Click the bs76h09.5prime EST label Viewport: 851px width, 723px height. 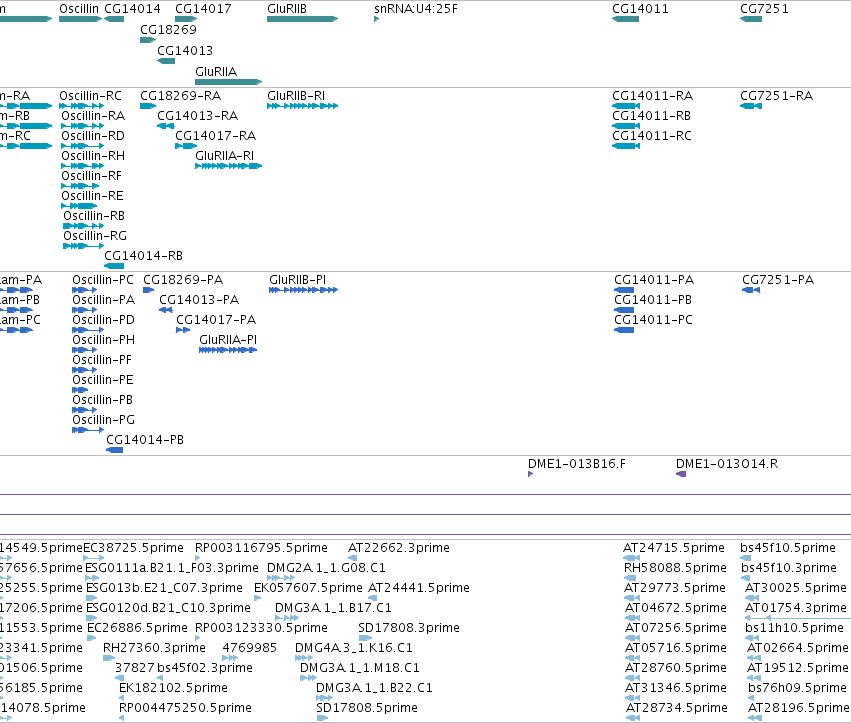[x=797, y=688]
